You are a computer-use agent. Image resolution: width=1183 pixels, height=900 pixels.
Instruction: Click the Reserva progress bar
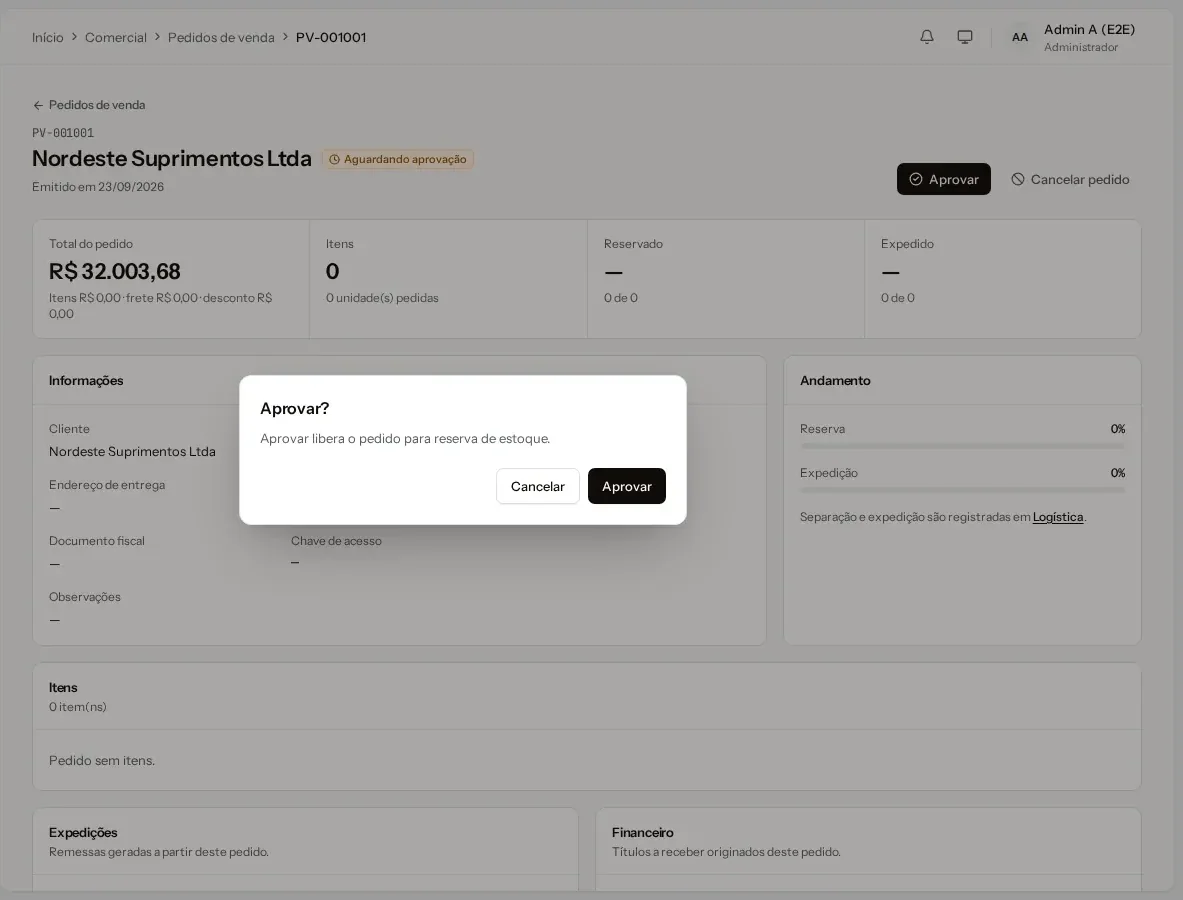coord(963,446)
